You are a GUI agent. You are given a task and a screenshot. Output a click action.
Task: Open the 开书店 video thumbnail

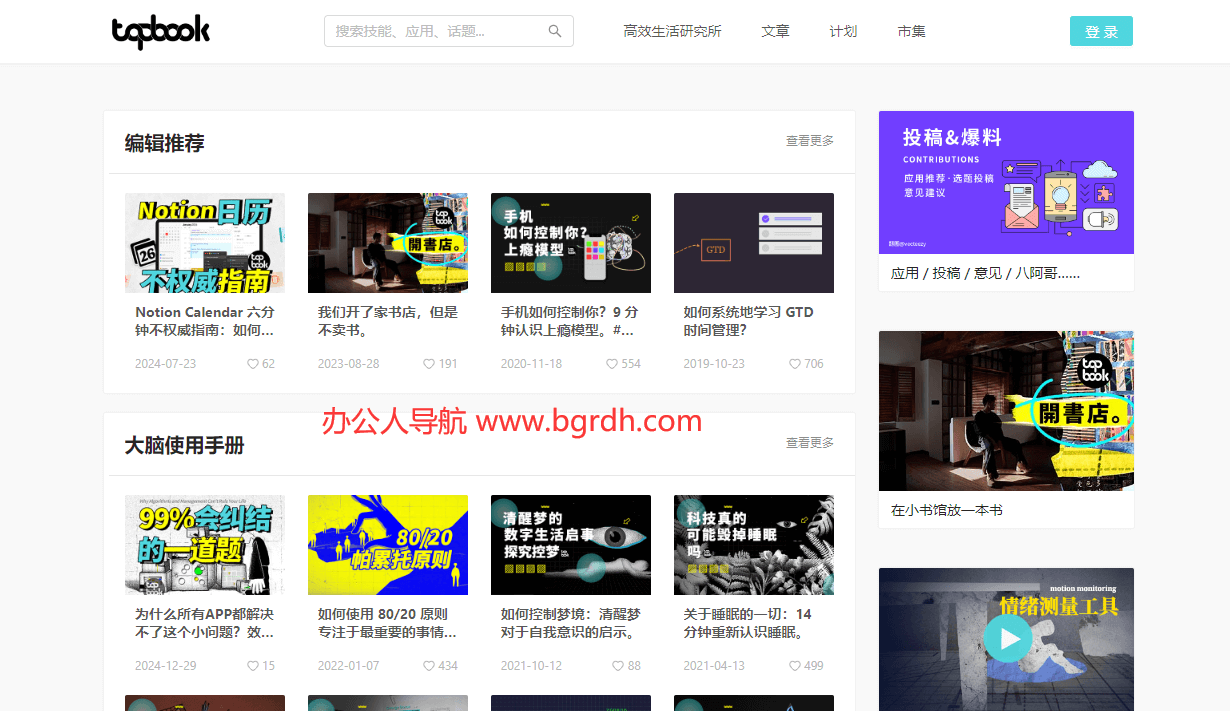(x=387, y=243)
